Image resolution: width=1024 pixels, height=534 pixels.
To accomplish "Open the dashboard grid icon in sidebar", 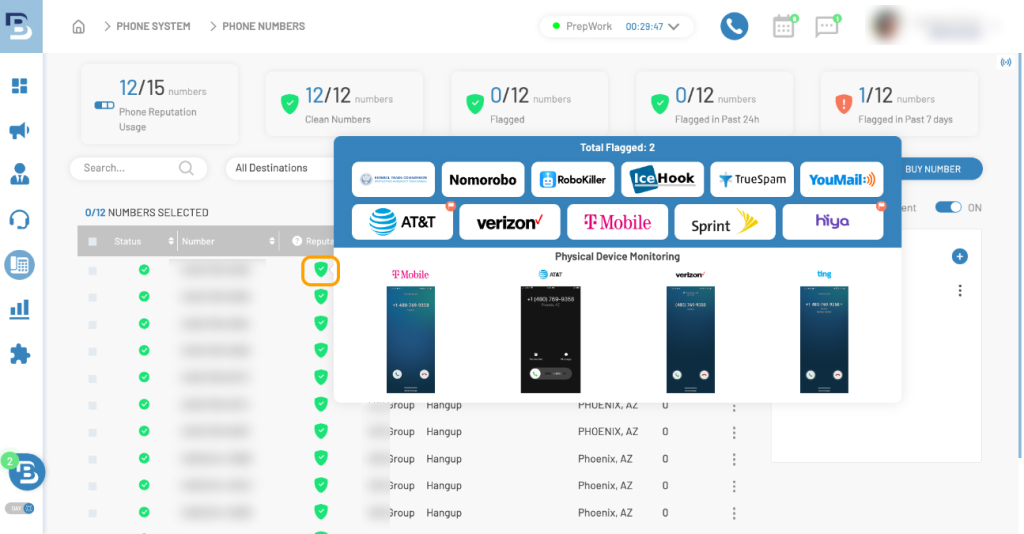I will click(x=20, y=86).
